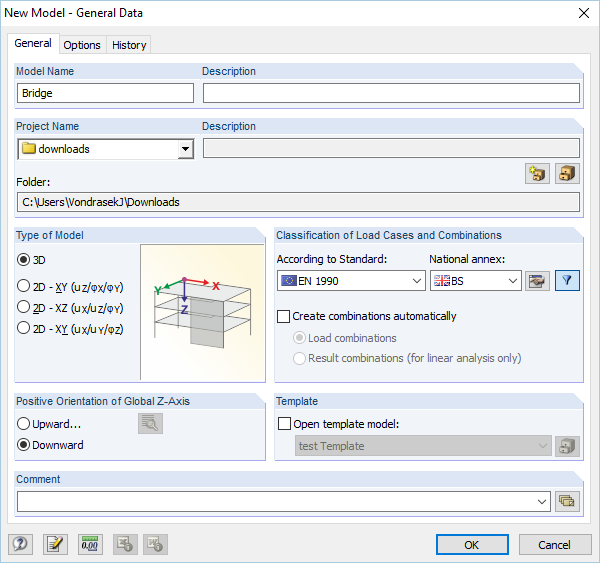
Task: Open the National annex BS dropdown
Action: 476,281
